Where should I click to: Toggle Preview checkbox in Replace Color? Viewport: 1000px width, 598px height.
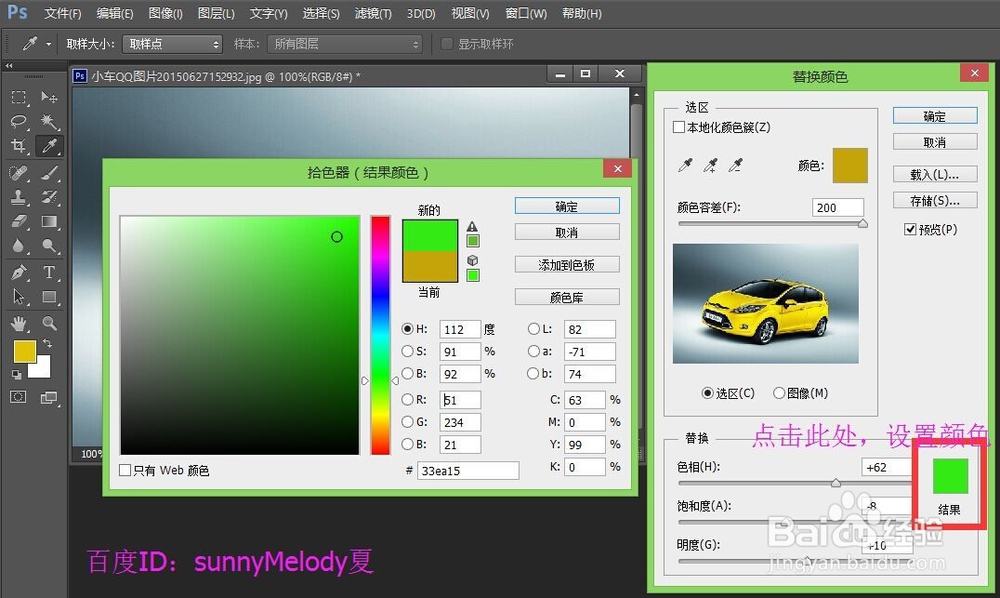click(x=910, y=229)
